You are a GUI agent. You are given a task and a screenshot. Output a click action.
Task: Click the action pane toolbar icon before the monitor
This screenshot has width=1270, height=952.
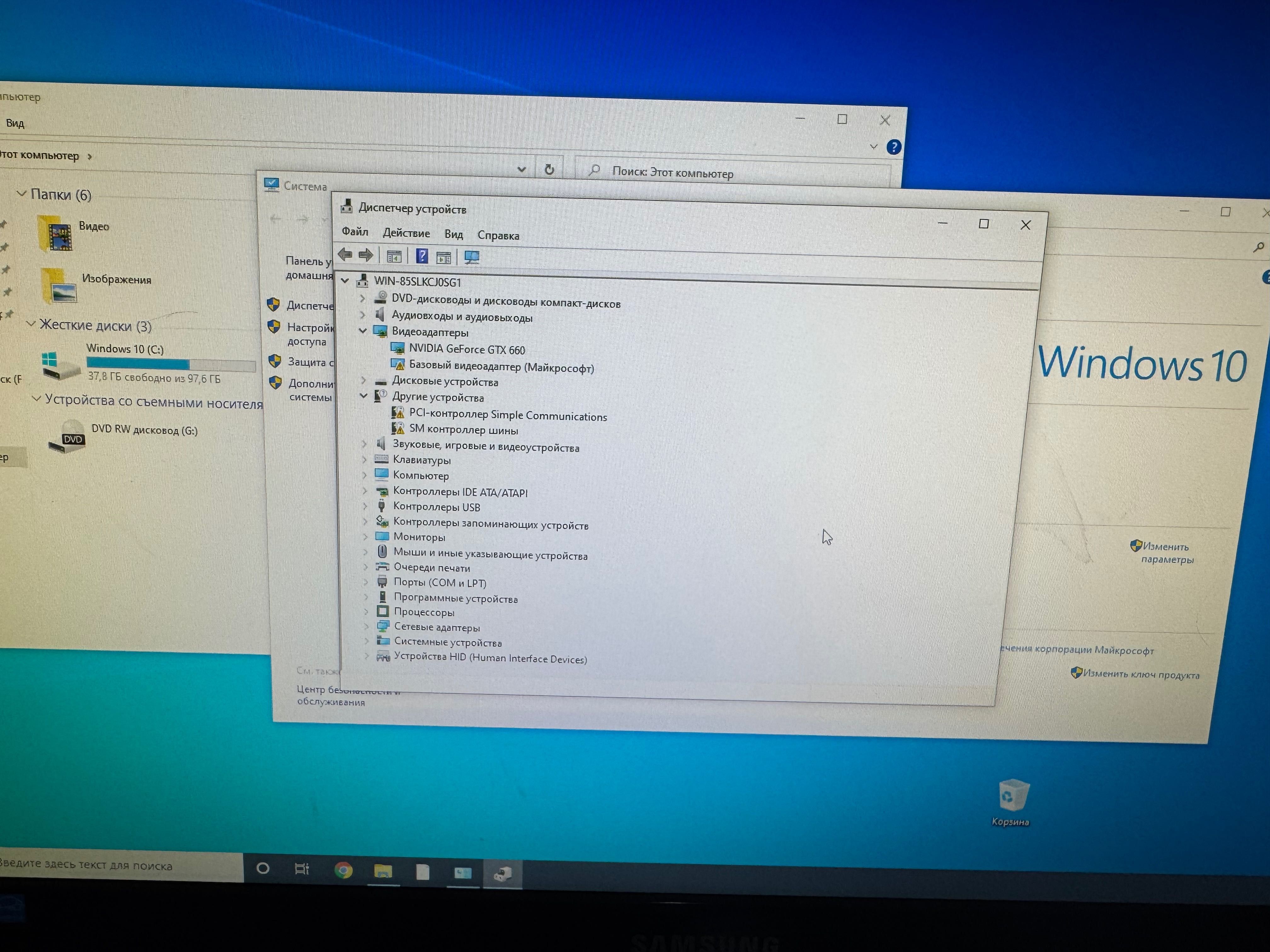[x=444, y=258]
